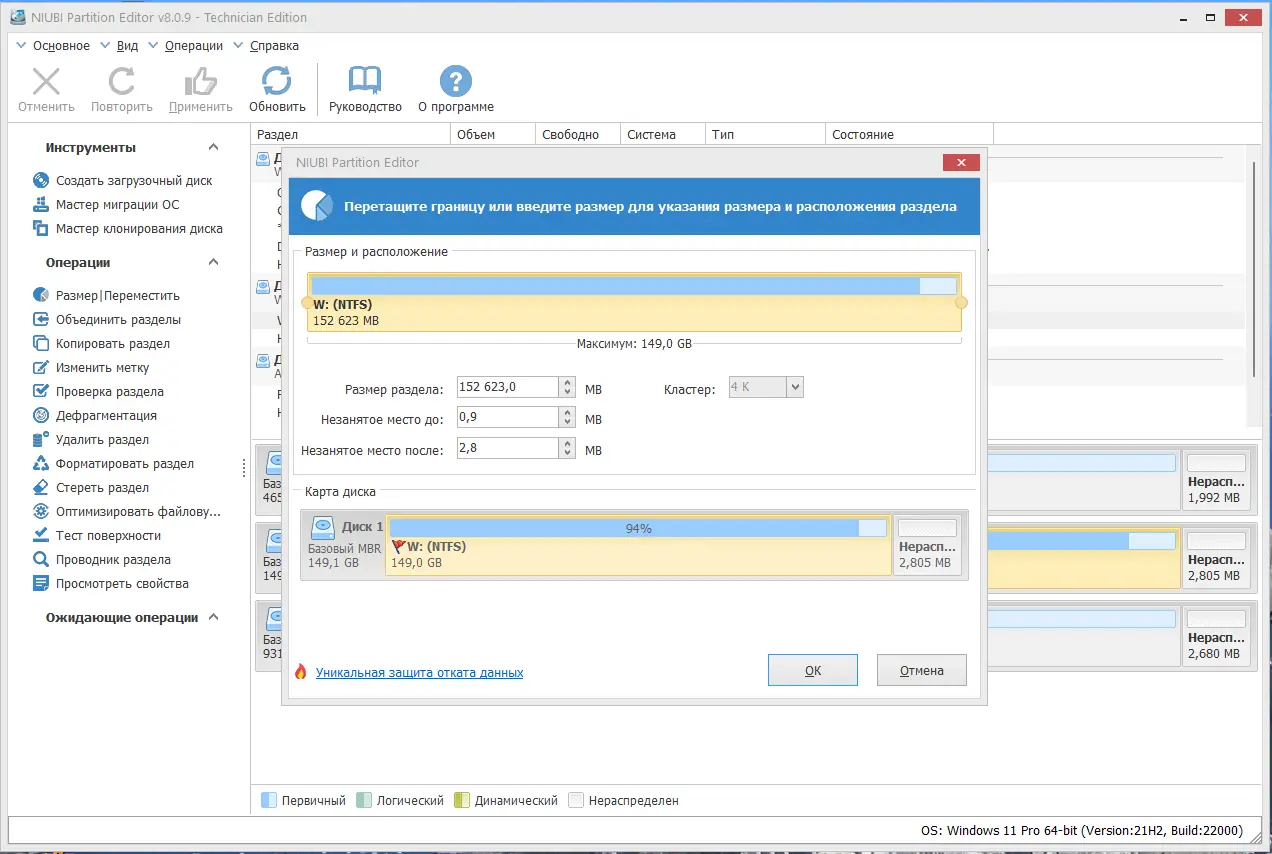Click the Отменить undo toolbar icon
1272x854 pixels.
coord(46,82)
